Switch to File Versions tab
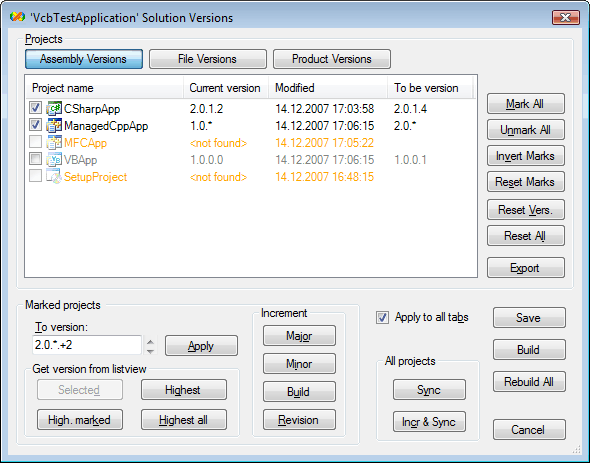The width and height of the screenshot is (590, 463). click(208, 59)
